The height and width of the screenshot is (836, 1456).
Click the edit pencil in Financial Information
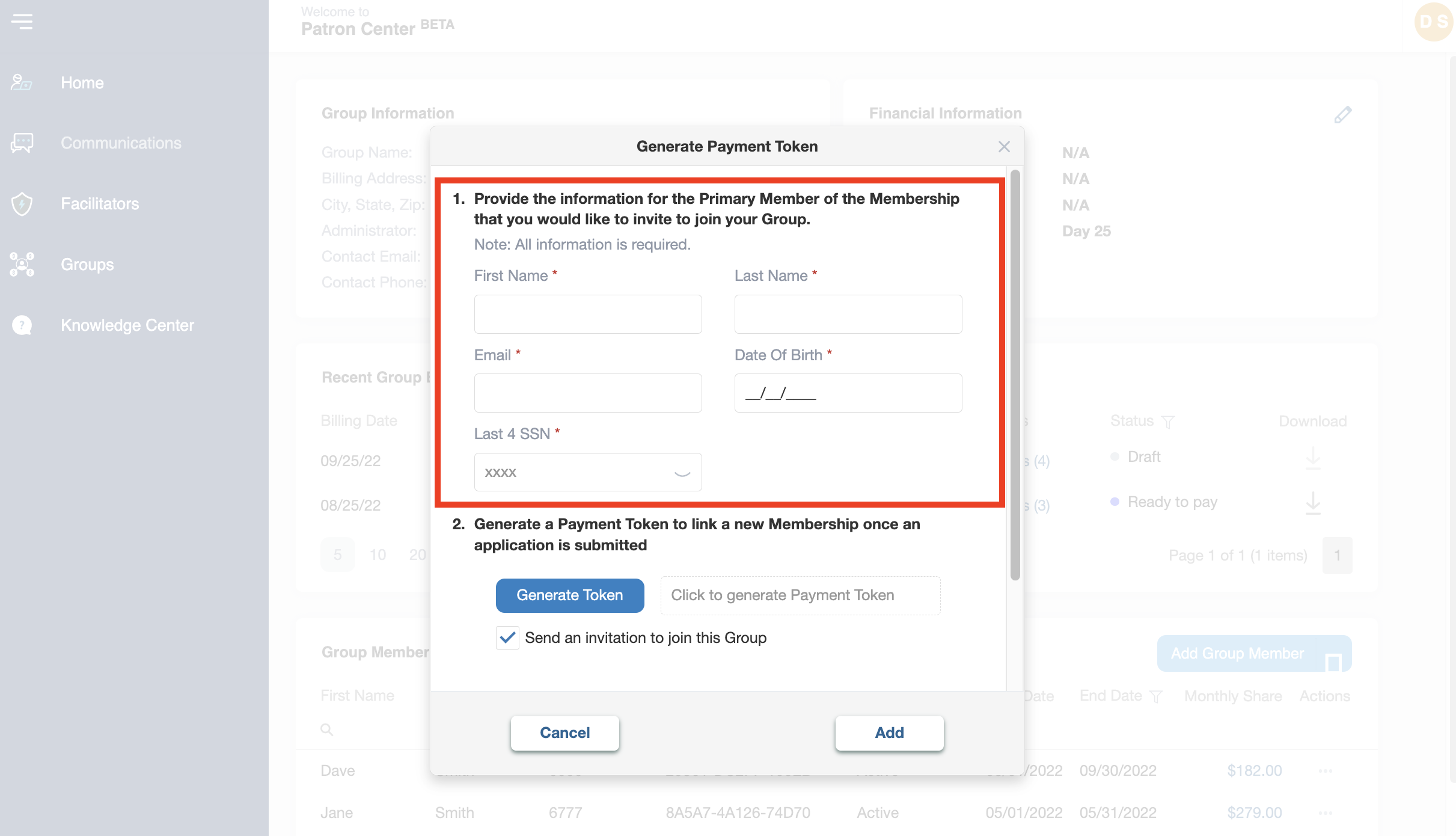(x=1342, y=114)
